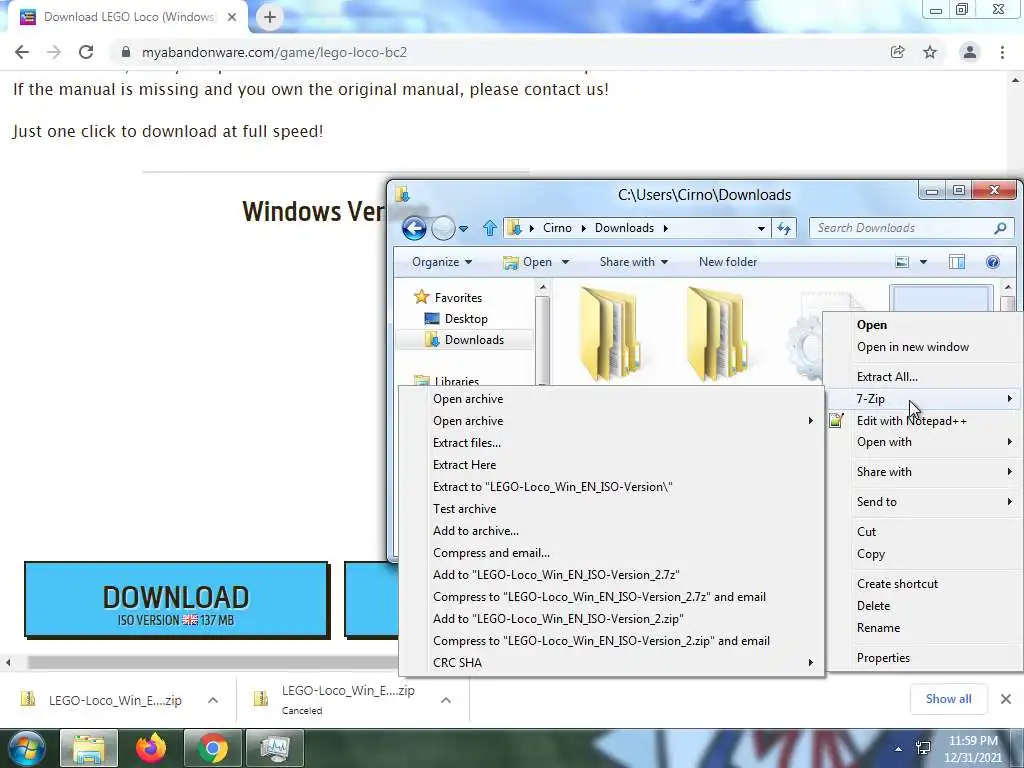Screen dimensions: 1024x768
Task: Expand the address bar history dropdown
Action: click(x=761, y=228)
